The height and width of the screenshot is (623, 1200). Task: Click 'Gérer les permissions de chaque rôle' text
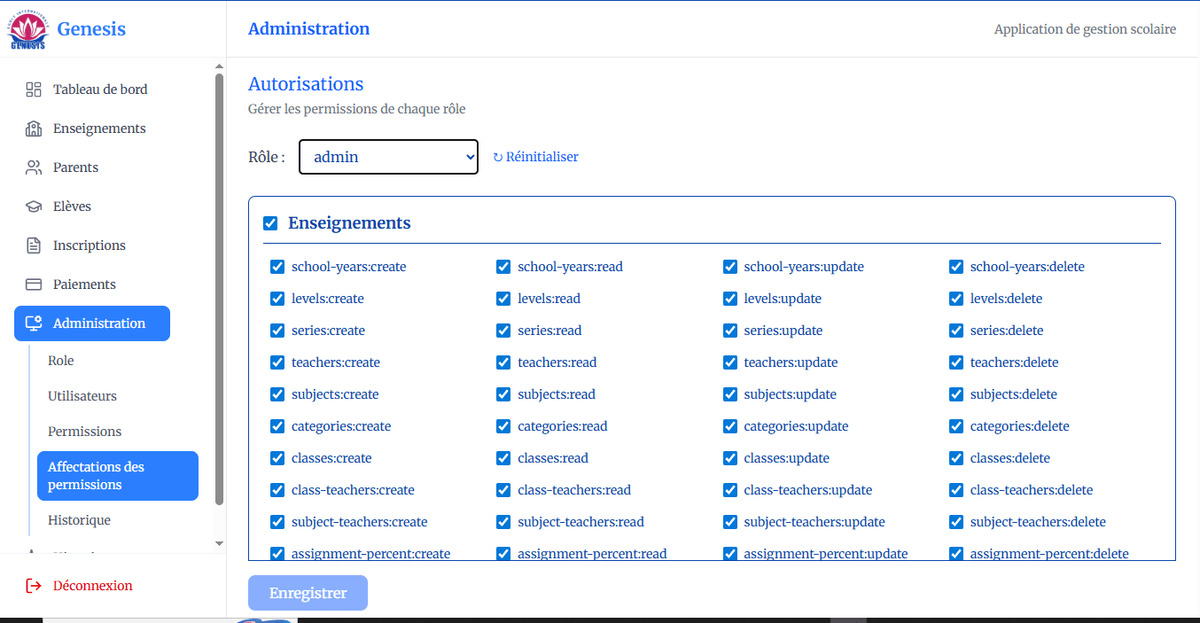(x=357, y=108)
